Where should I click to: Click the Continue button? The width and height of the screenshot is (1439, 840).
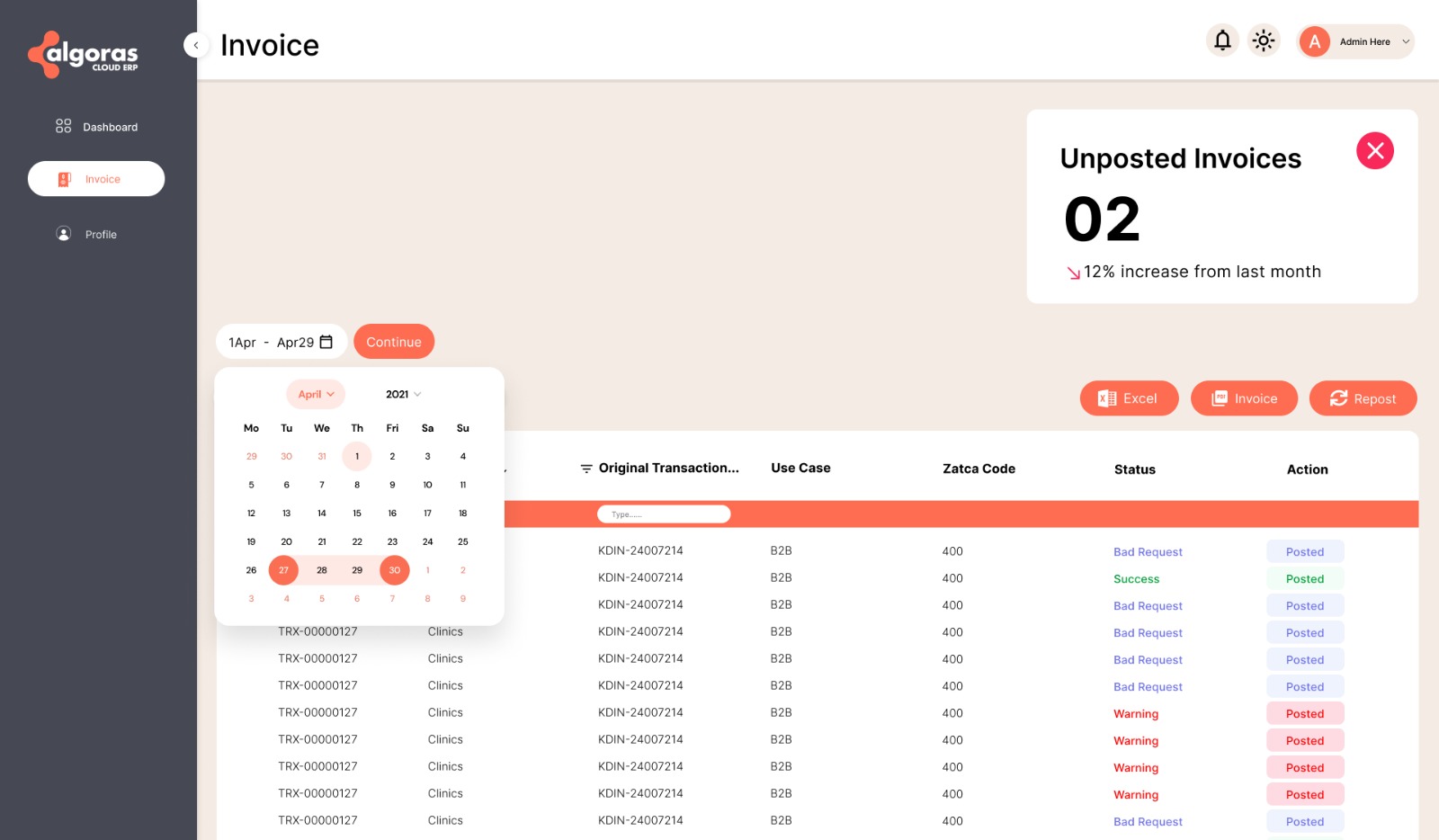pos(394,342)
